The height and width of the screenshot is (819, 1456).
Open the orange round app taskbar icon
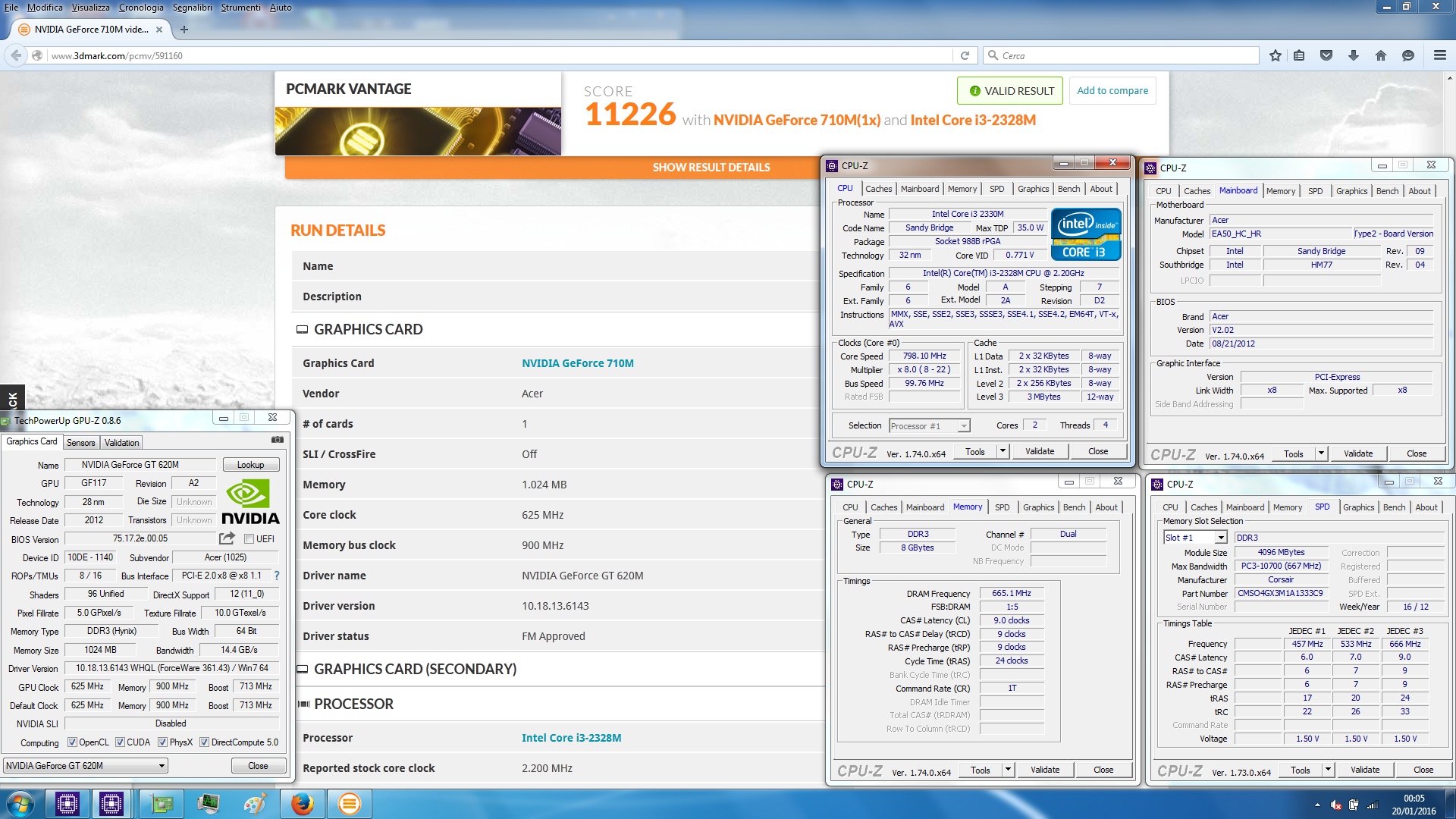350,804
